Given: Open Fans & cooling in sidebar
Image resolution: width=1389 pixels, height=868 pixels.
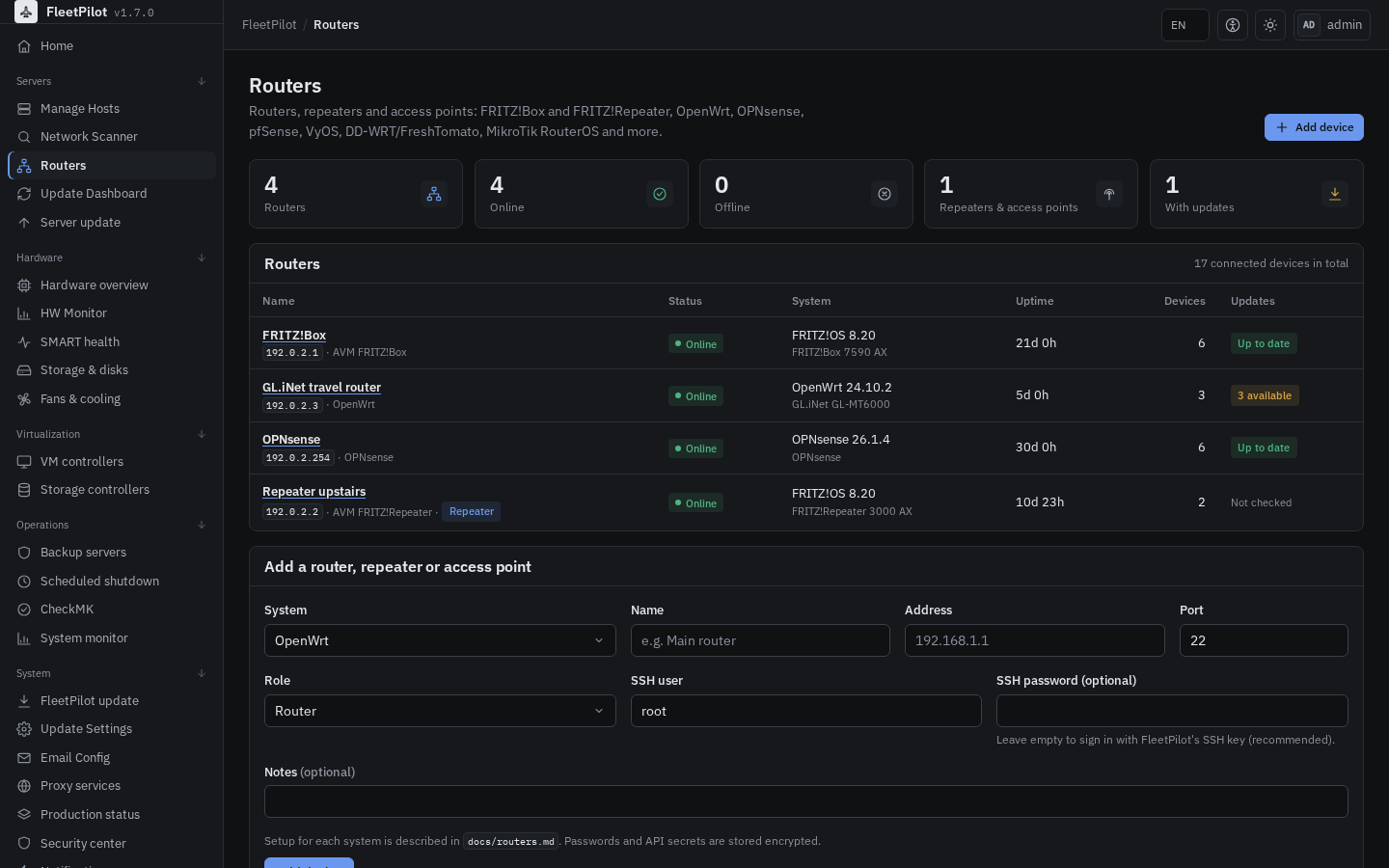Looking at the screenshot, I should click(112, 399).
